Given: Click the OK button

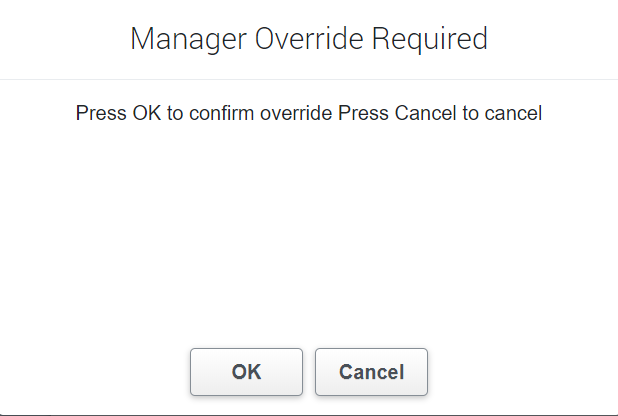Looking at the screenshot, I should click(x=246, y=372).
